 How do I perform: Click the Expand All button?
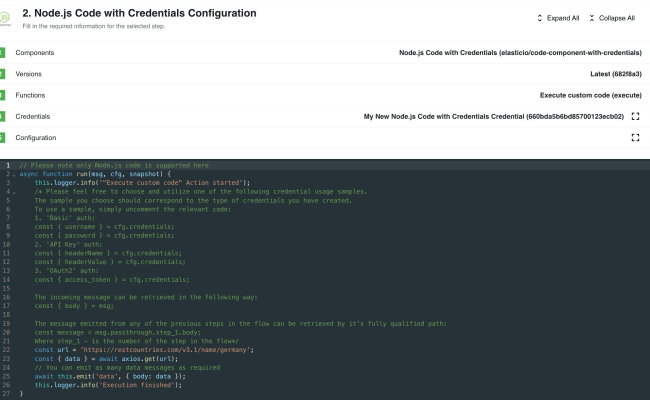[558, 18]
